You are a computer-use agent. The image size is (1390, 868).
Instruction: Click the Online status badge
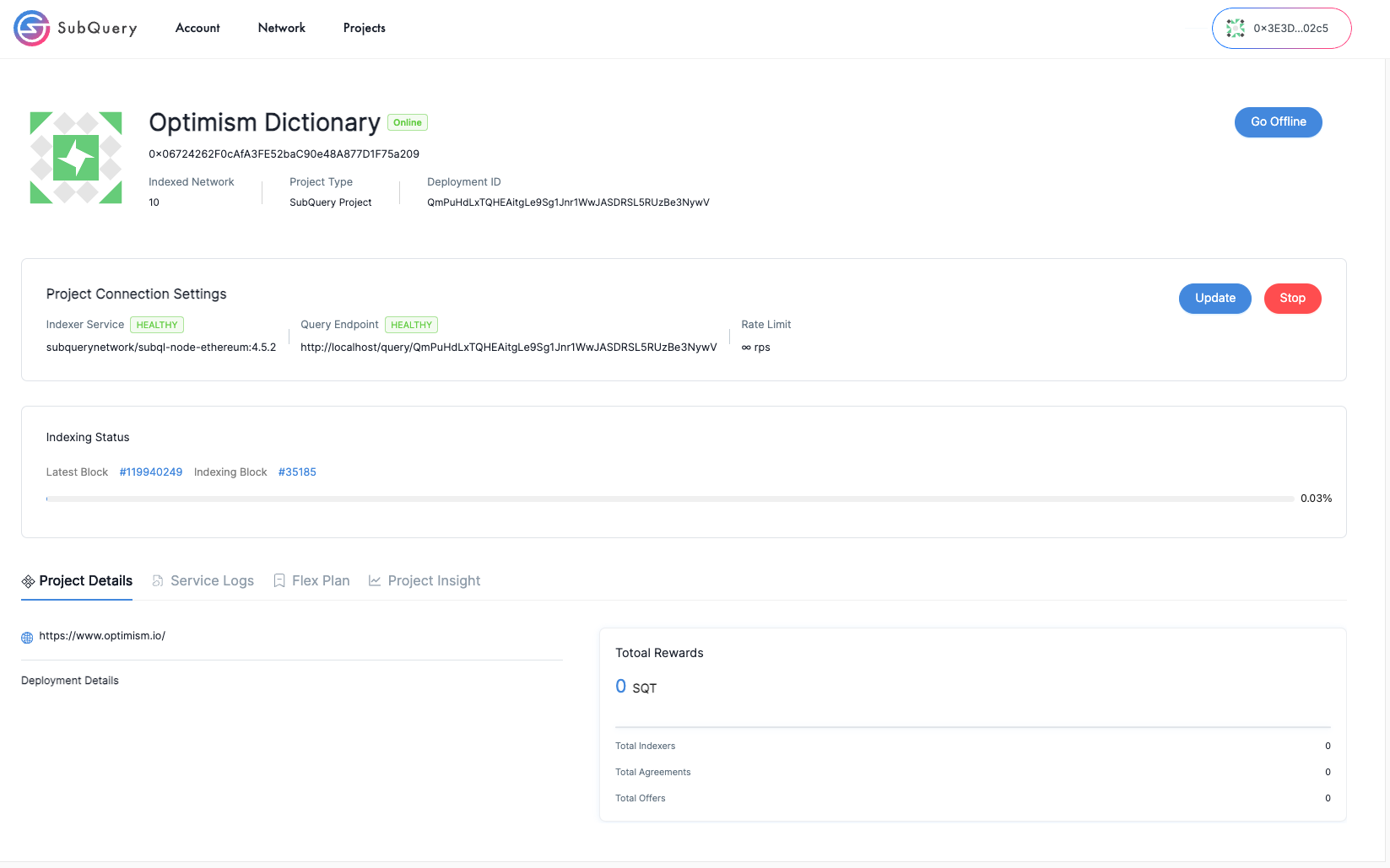(408, 122)
